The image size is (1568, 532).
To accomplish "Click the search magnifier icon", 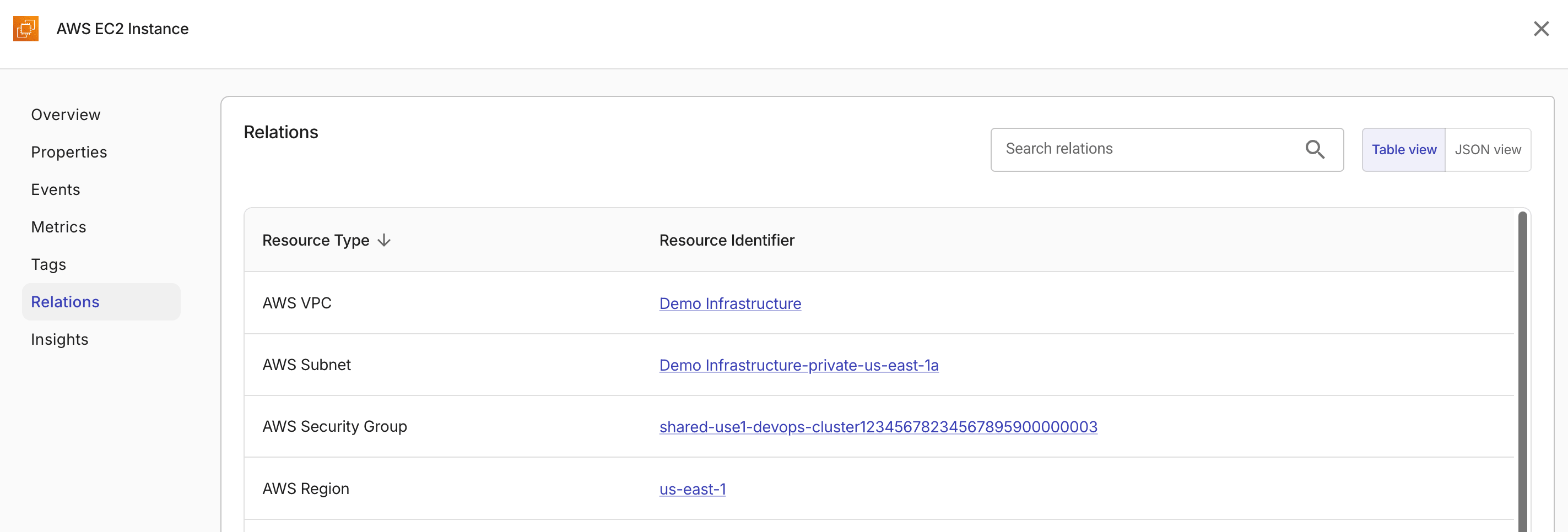I will 1314,149.
